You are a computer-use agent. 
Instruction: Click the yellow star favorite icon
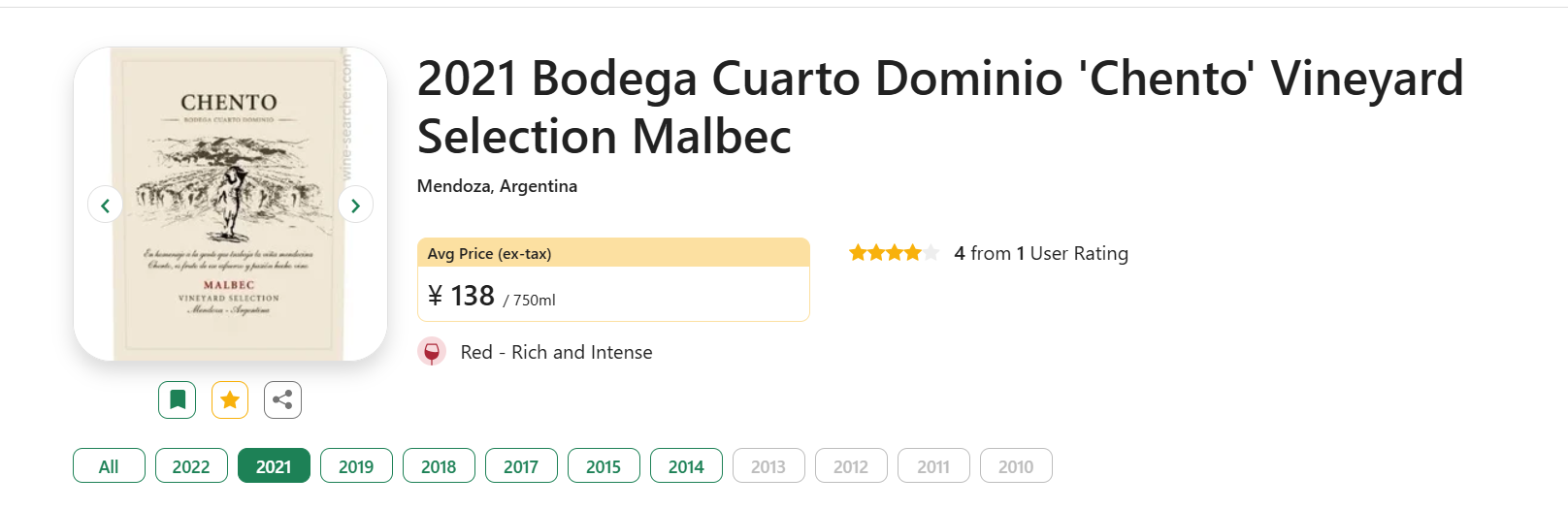(230, 399)
